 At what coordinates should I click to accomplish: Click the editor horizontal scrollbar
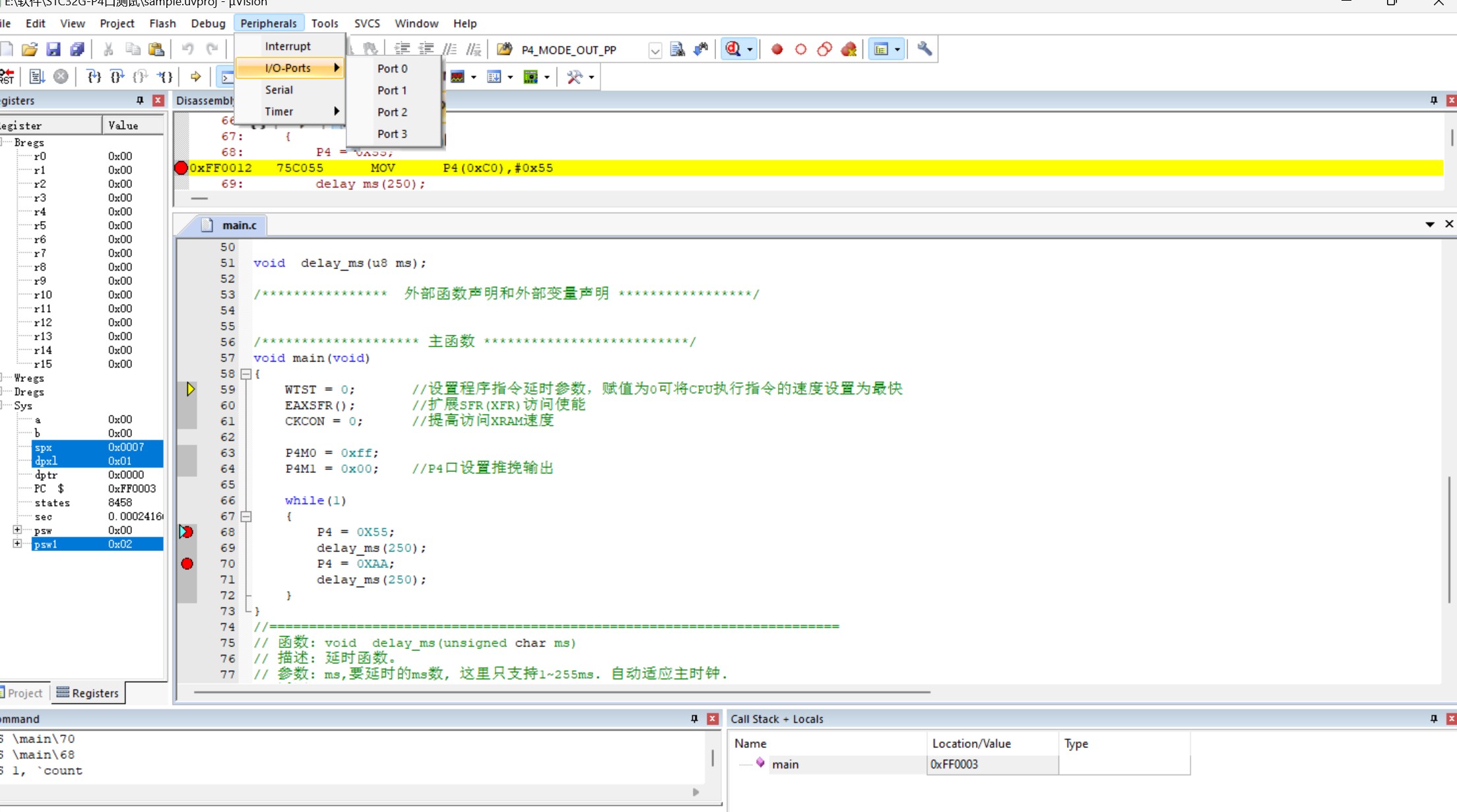pos(562,693)
